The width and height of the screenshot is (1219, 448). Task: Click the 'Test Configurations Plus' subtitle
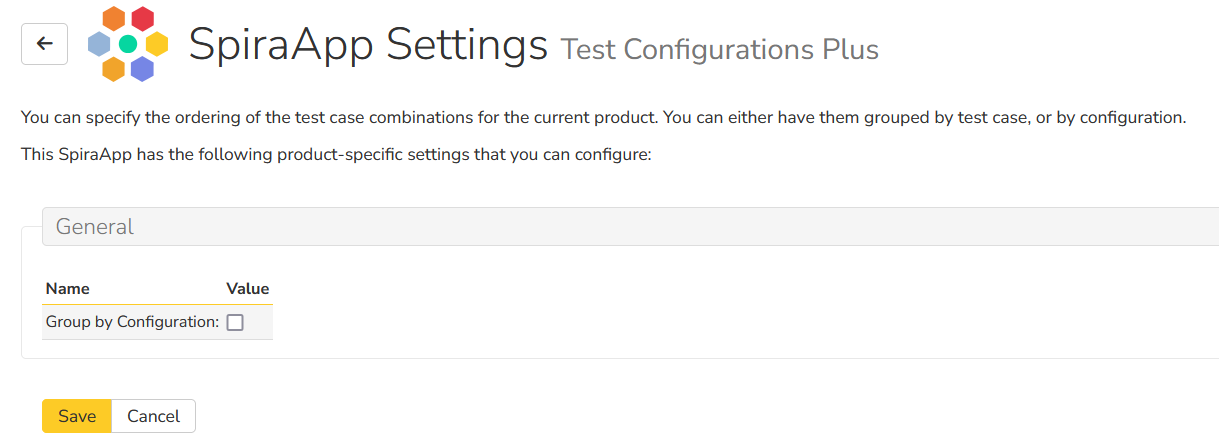point(719,50)
